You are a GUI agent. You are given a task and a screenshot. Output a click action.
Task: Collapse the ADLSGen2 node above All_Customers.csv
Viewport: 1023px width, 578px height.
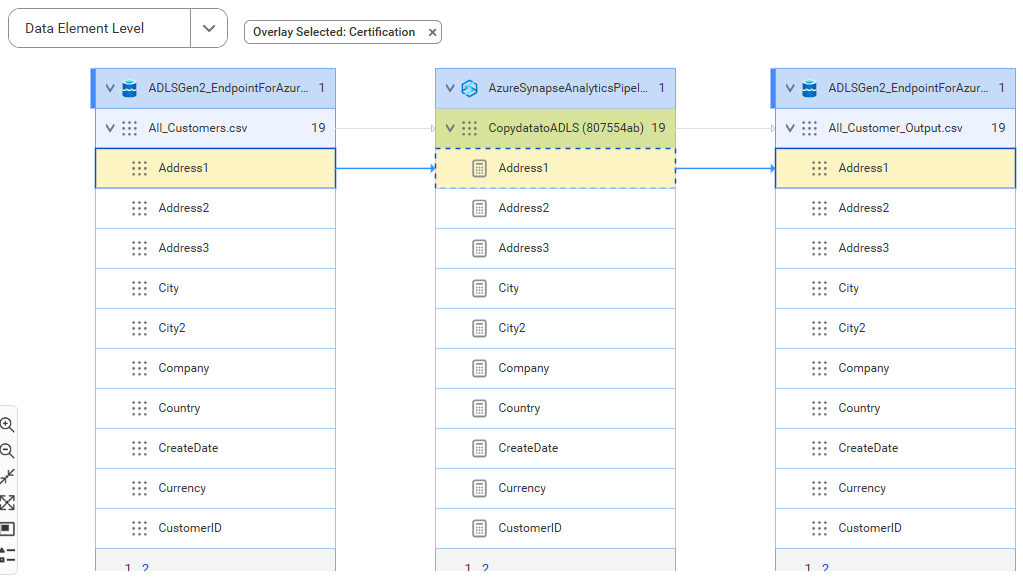click(x=110, y=88)
